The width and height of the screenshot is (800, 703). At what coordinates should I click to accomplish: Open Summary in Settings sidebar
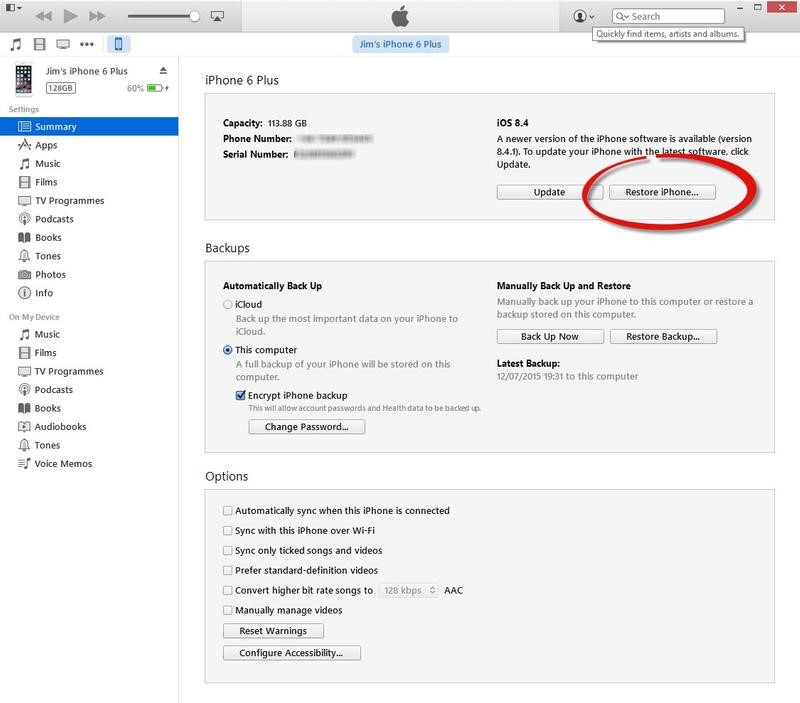click(x=89, y=127)
